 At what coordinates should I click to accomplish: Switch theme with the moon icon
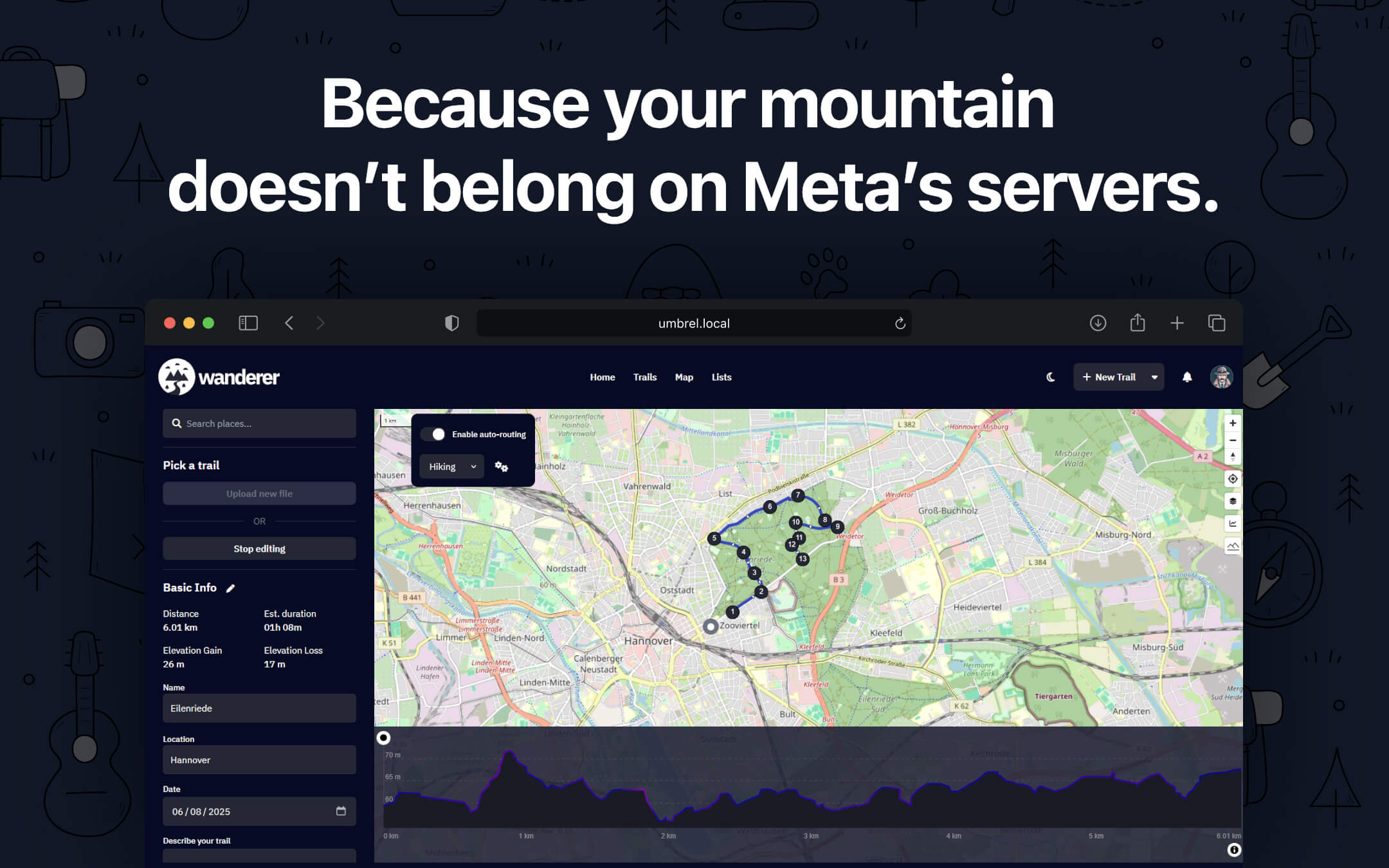[1051, 377]
